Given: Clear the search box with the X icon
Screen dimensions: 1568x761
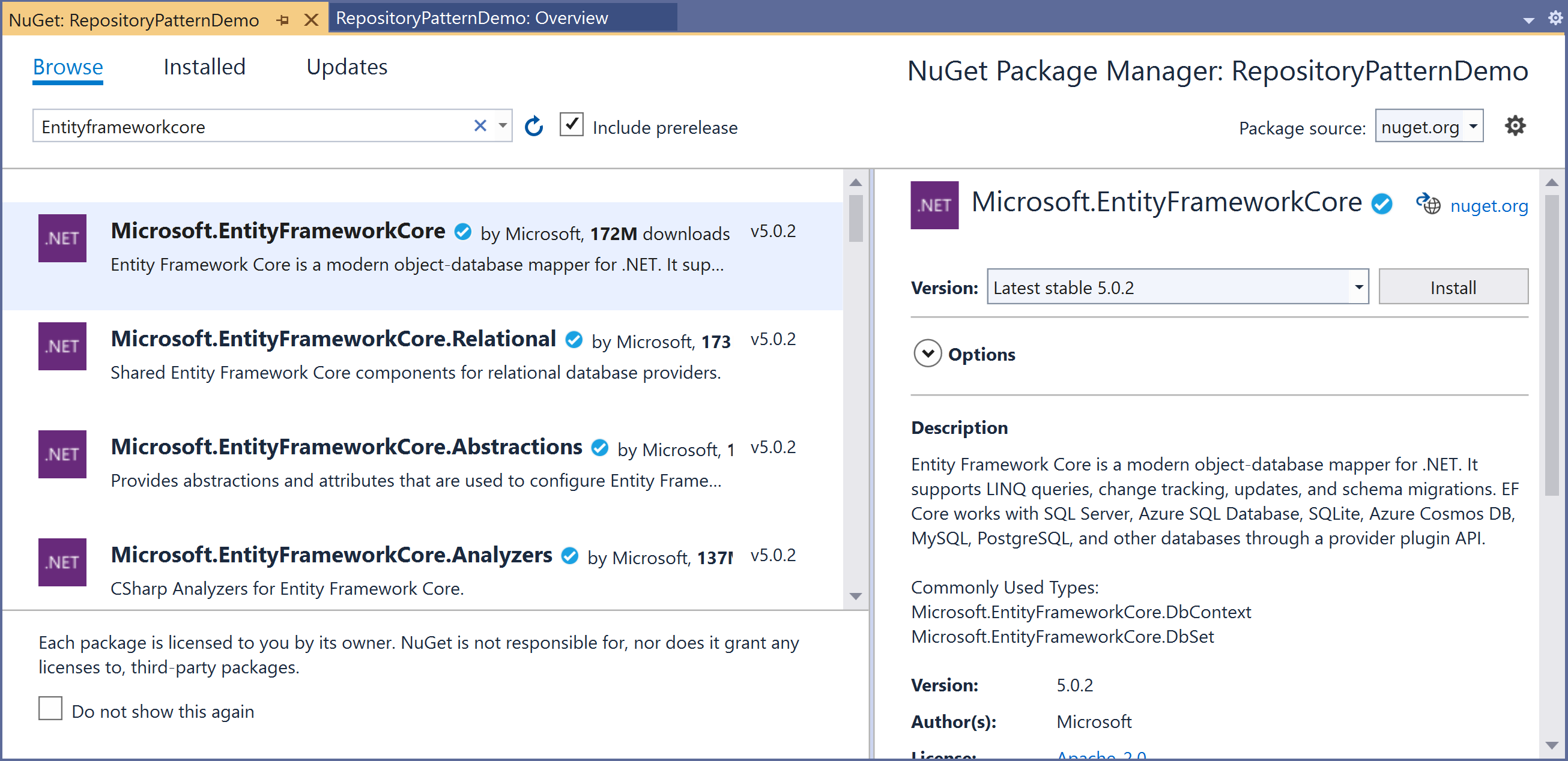Looking at the screenshot, I should click(480, 126).
